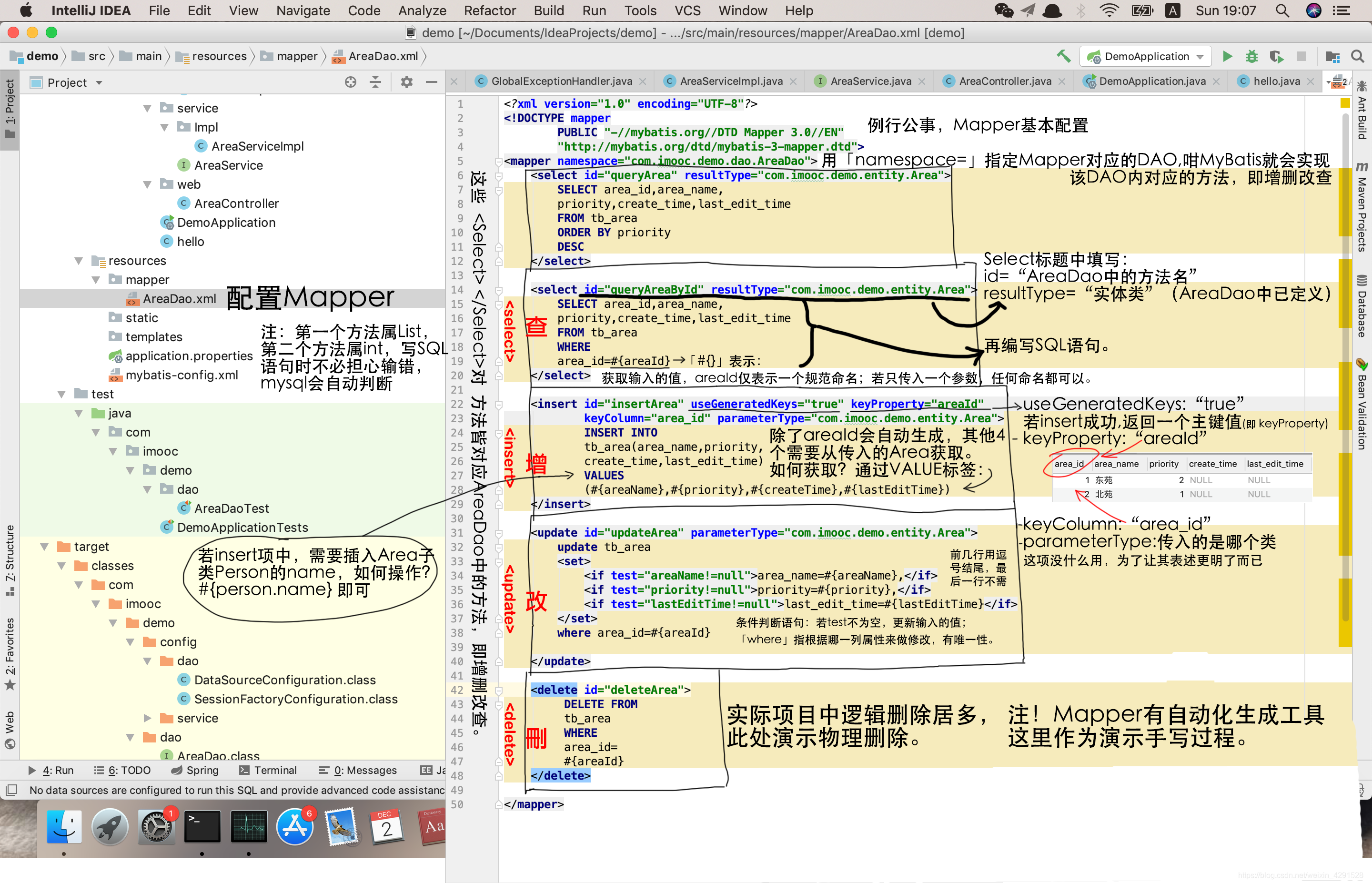Screen dimensions: 1372x884
Task: Close the AreaService.java tab
Action: tap(921, 81)
